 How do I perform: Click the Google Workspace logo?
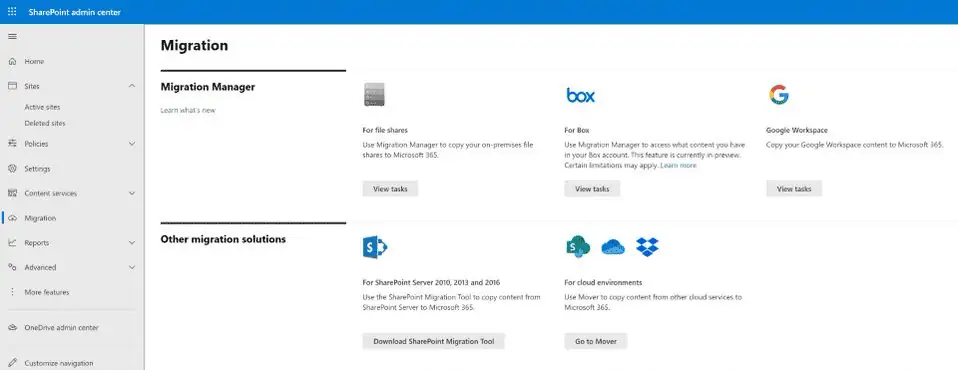coord(778,95)
